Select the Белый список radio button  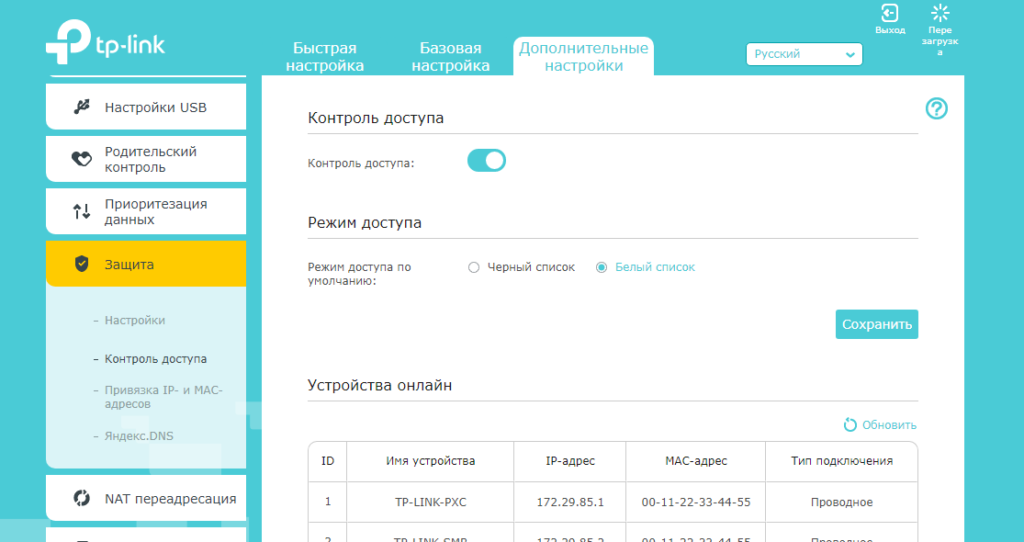pos(602,267)
